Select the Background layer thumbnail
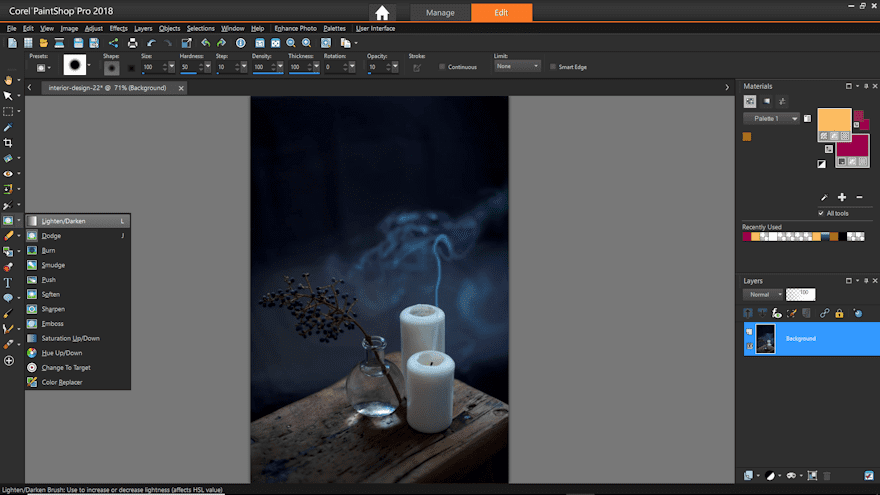 coord(766,339)
